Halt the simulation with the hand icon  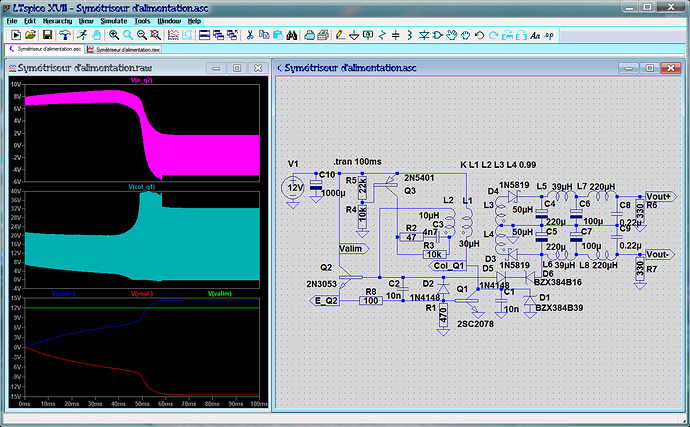(96, 35)
